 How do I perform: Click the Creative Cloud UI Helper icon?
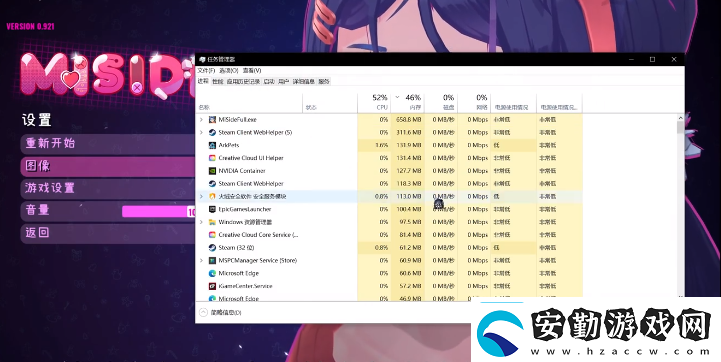point(212,158)
